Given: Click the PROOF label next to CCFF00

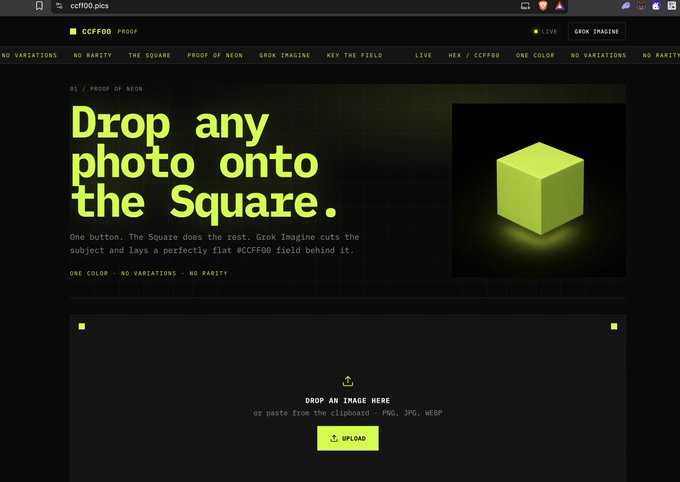Looking at the screenshot, I should 128,32.
